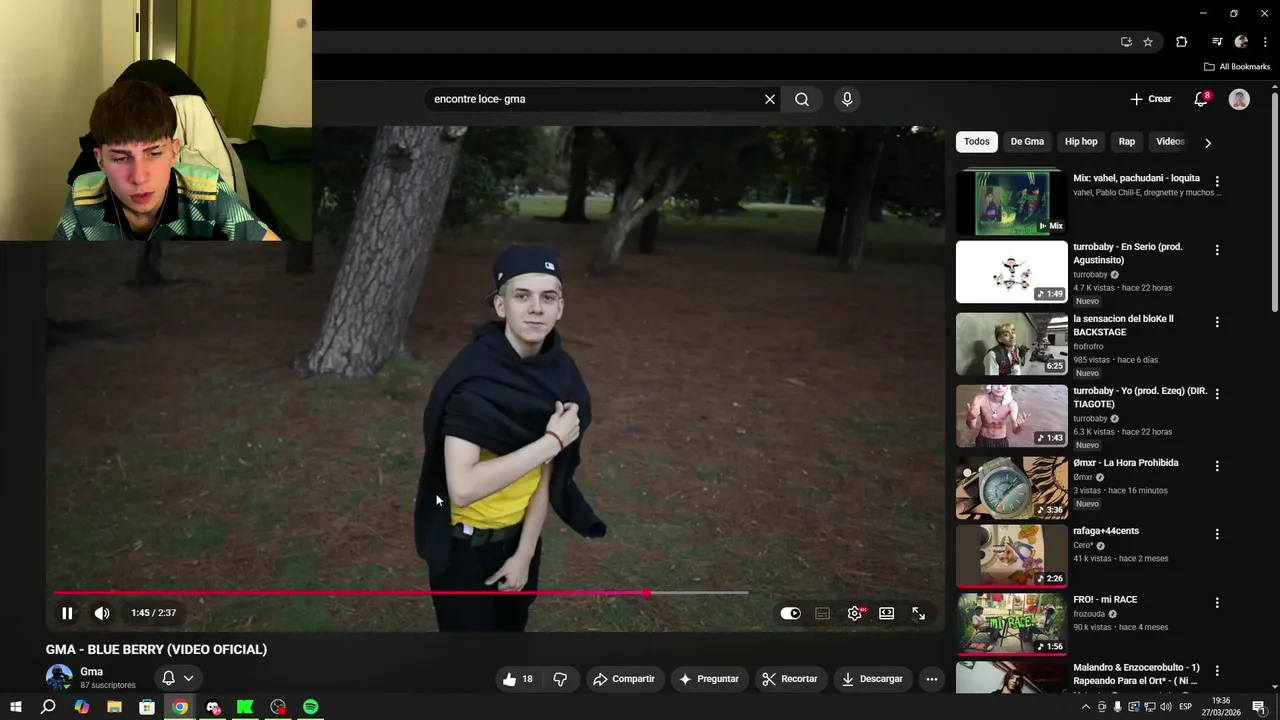The width and height of the screenshot is (1280, 720).
Task: Switch to theater mode view
Action: (x=887, y=613)
